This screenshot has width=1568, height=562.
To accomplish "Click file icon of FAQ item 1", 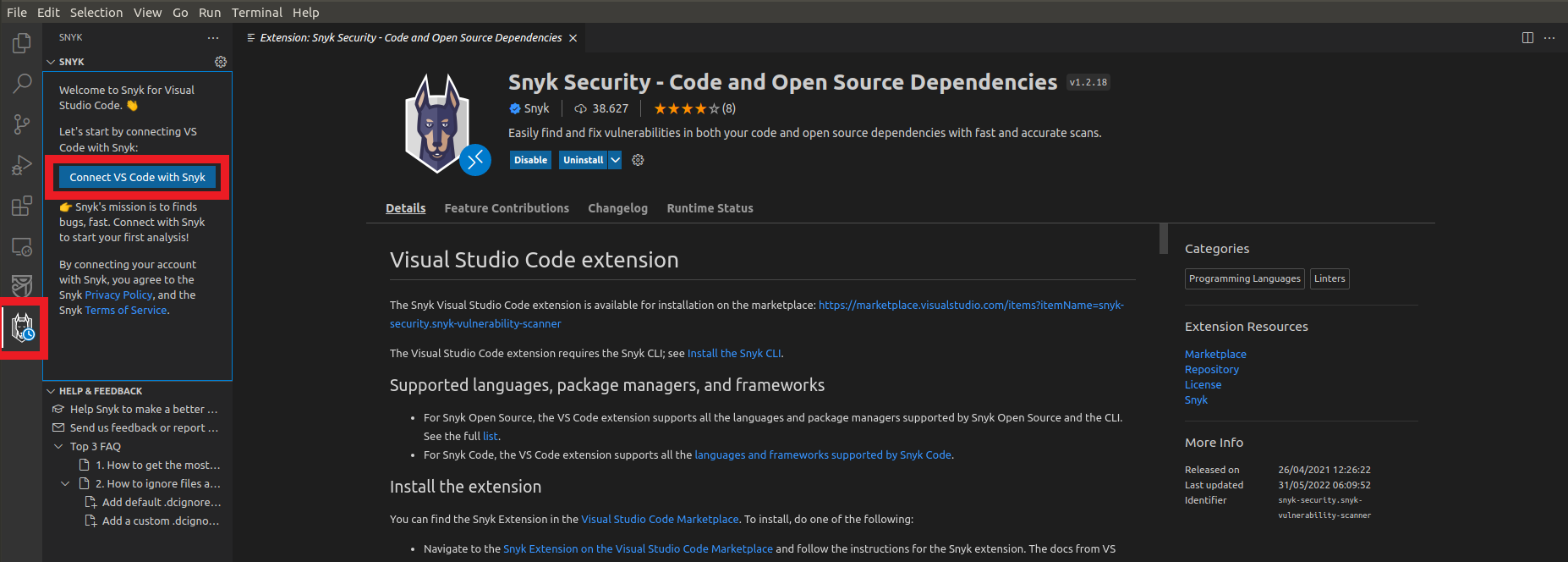I will coord(84,465).
